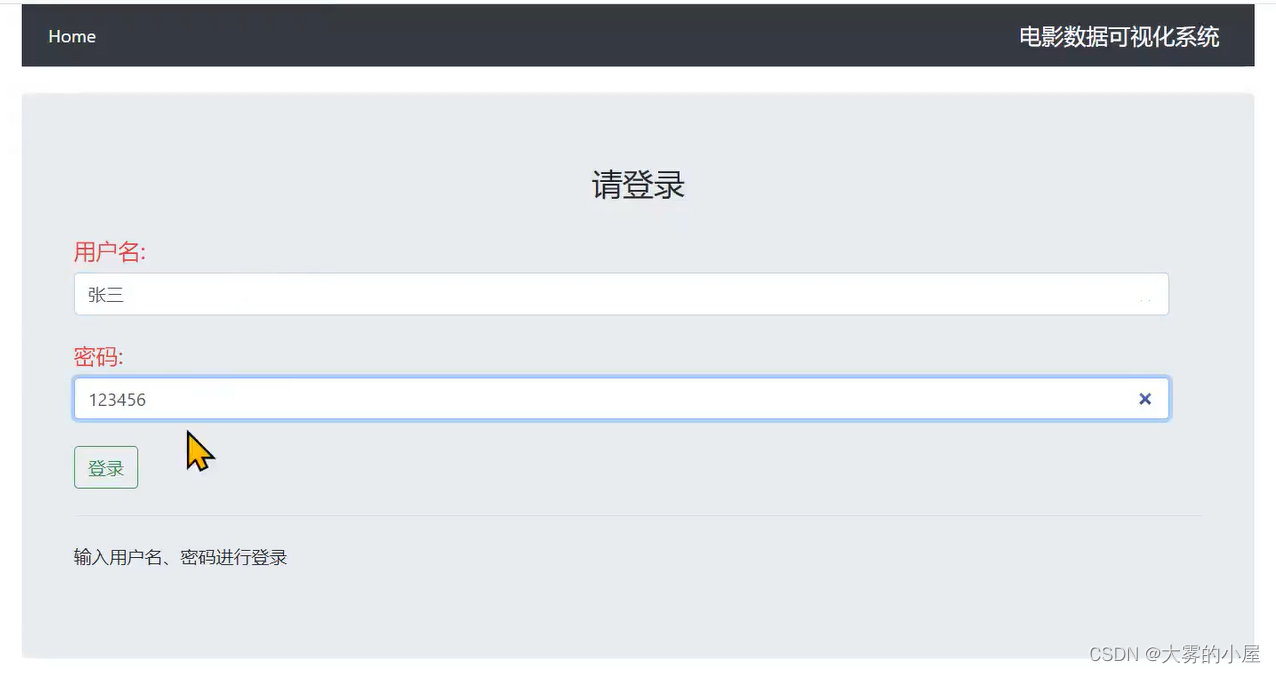1276x673 pixels.
Task: Click the horizontal divider below the 登录 button
Action: coord(638,516)
